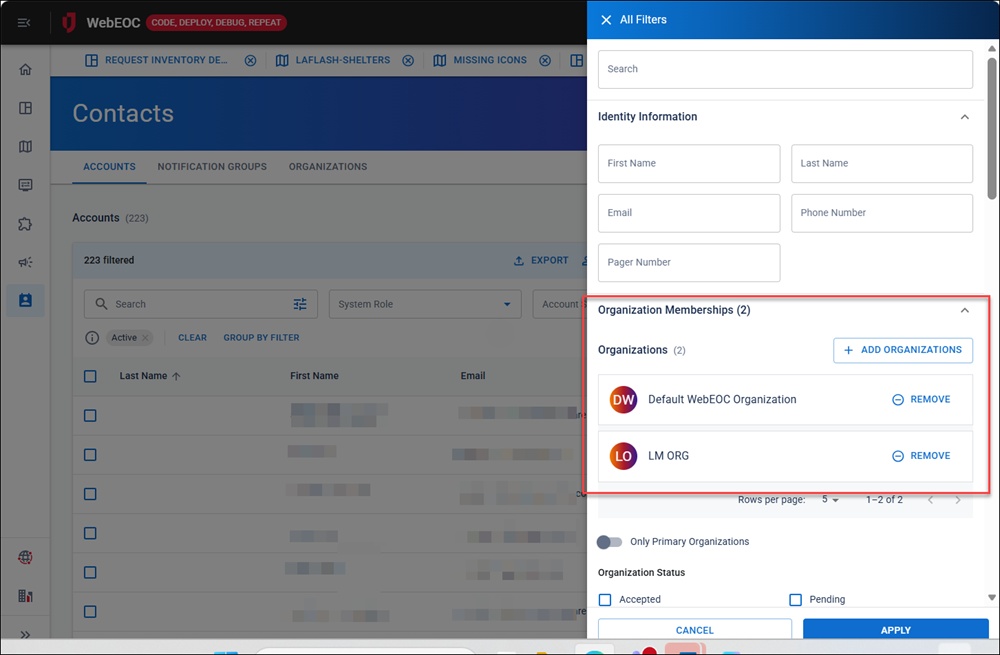Close the All Filters panel
The height and width of the screenshot is (655, 1000).
coord(606,20)
